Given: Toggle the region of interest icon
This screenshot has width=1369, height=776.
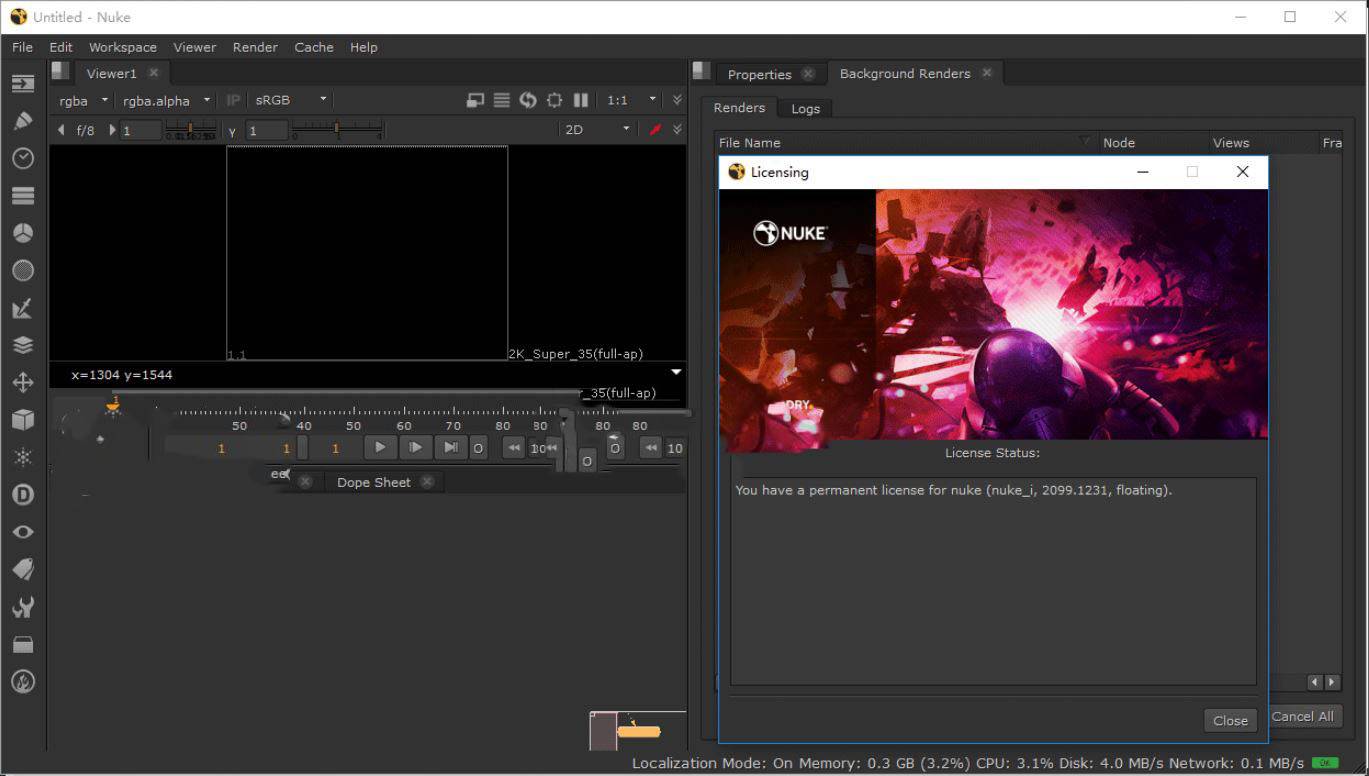Looking at the screenshot, I should (554, 100).
